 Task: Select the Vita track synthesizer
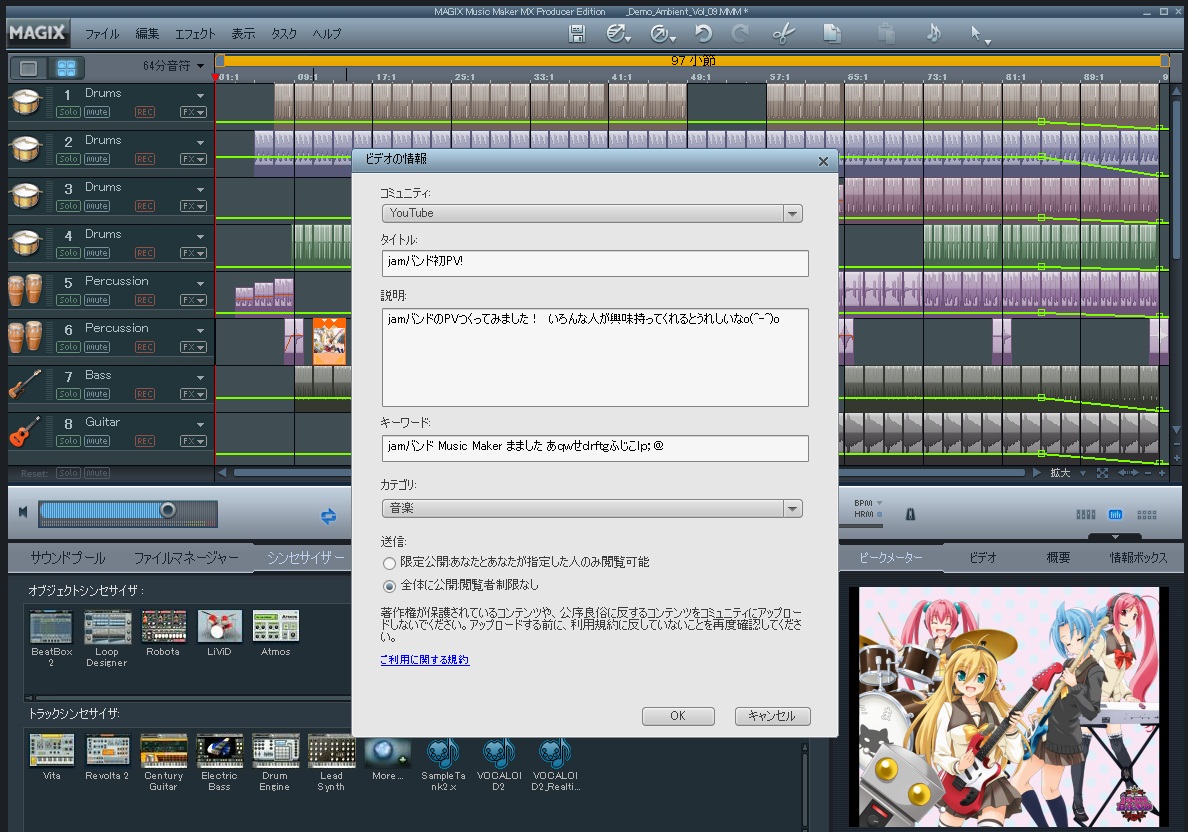coord(52,751)
